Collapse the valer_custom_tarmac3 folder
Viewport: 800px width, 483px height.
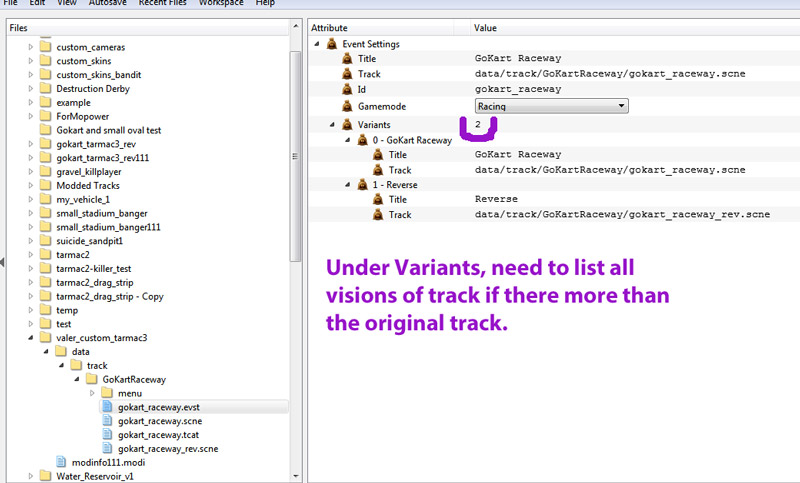pos(31,337)
